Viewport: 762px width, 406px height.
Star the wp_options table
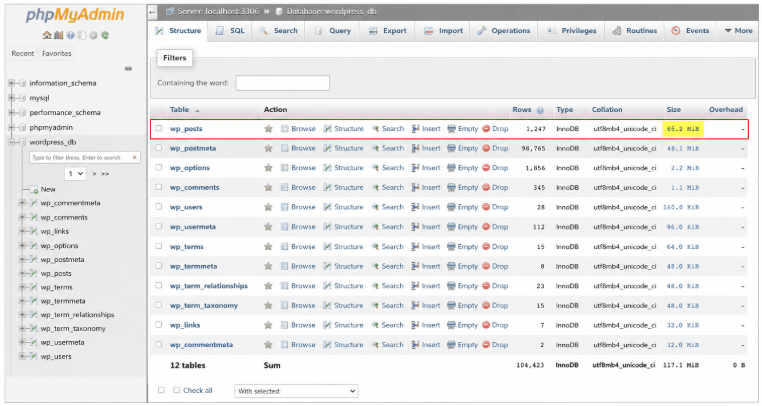tap(268, 168)
